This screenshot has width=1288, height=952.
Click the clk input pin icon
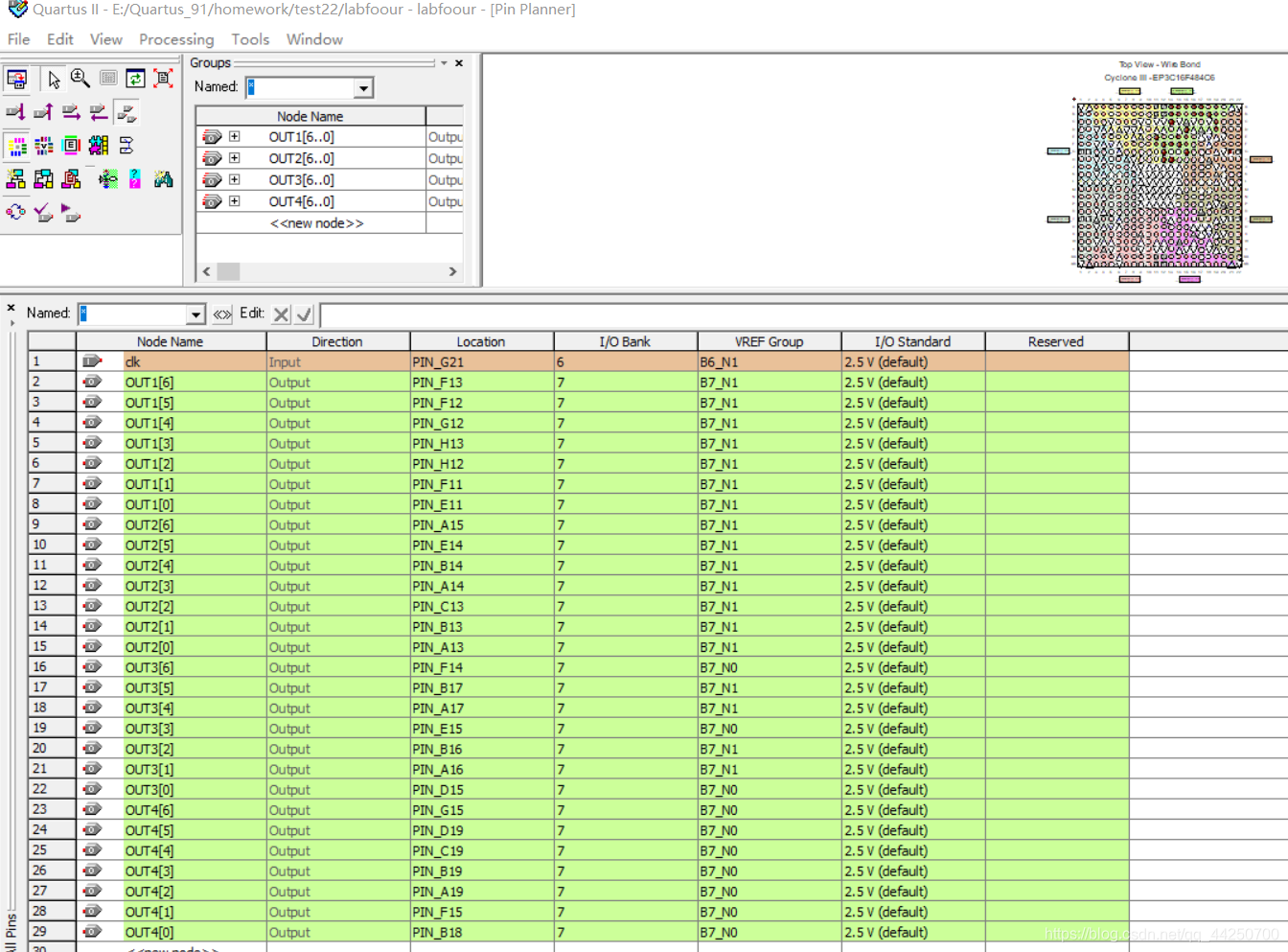tap(92, 361)
